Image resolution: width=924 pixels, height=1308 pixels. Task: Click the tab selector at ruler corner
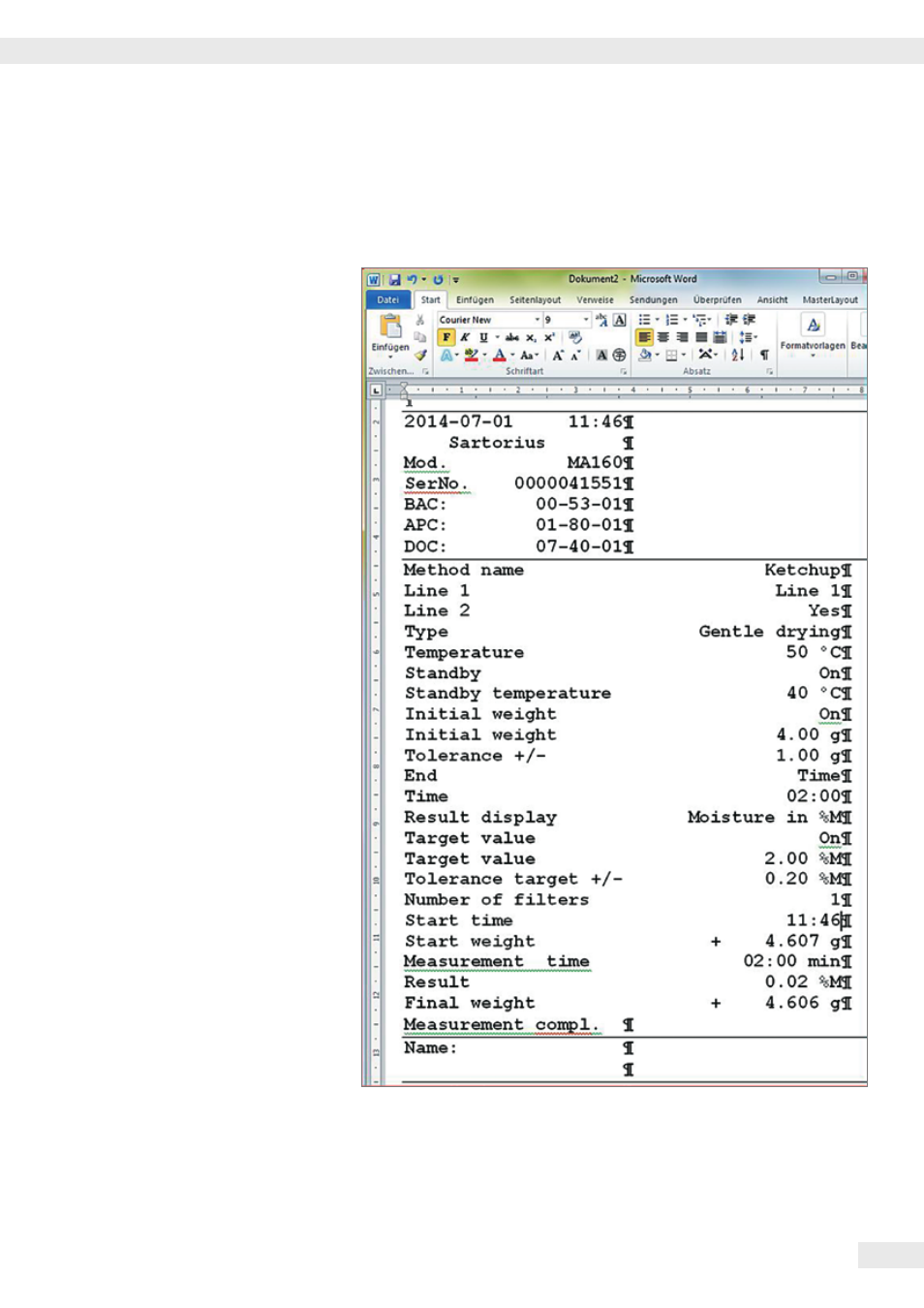point(376,390)
